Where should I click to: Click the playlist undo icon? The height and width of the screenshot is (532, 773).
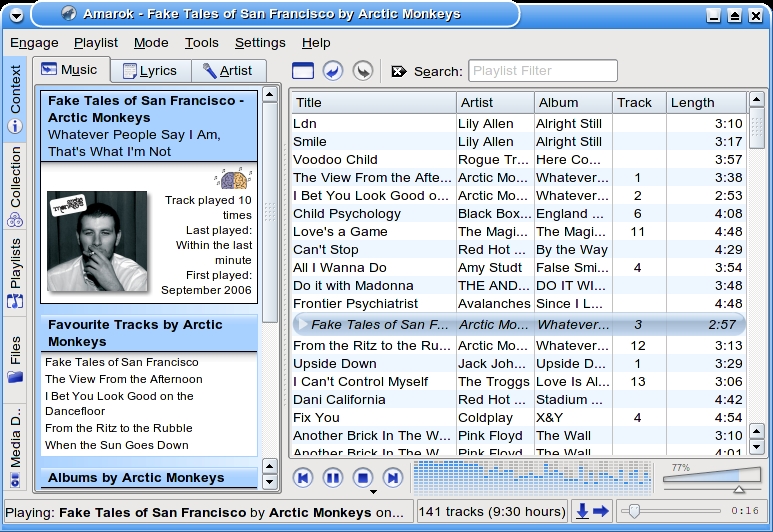tap(333, 70)
